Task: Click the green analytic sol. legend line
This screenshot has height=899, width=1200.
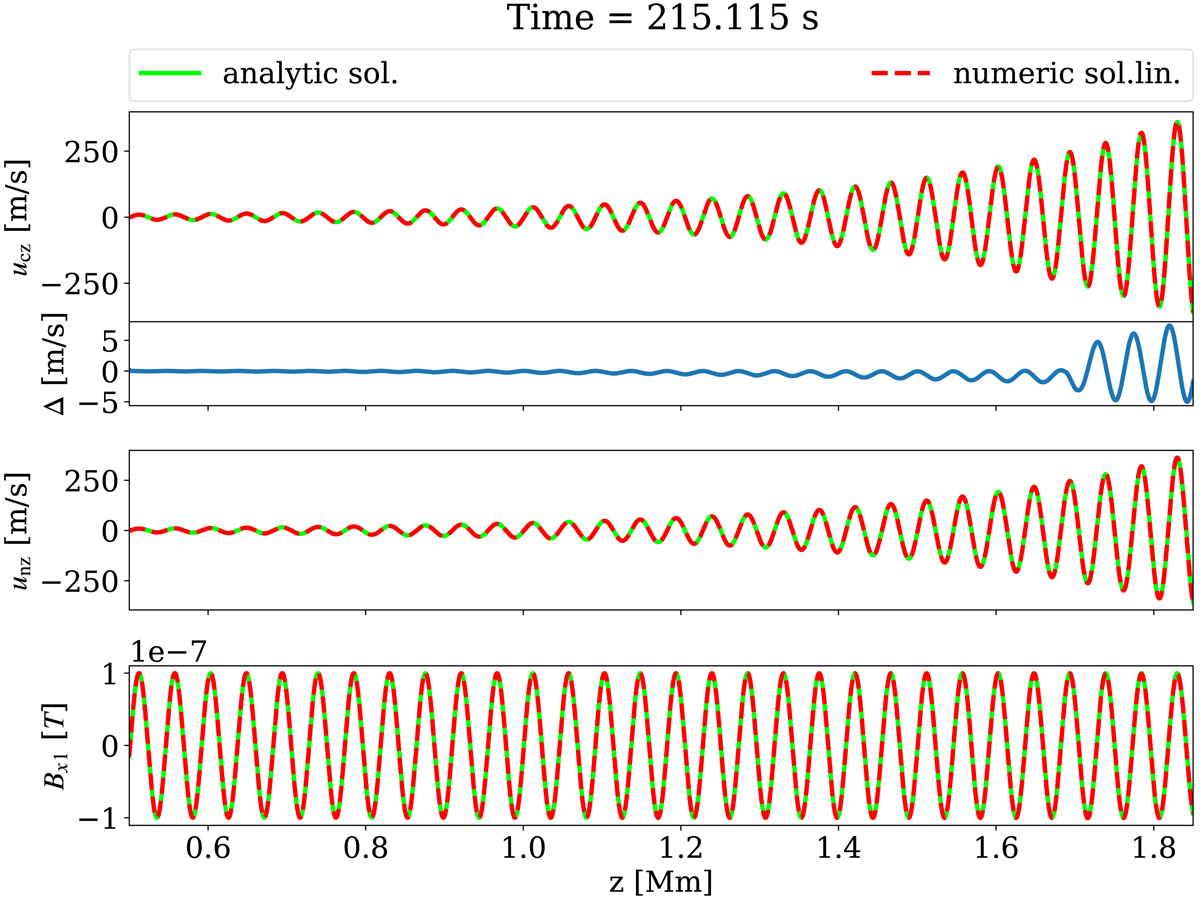Action: click(170, 76)
